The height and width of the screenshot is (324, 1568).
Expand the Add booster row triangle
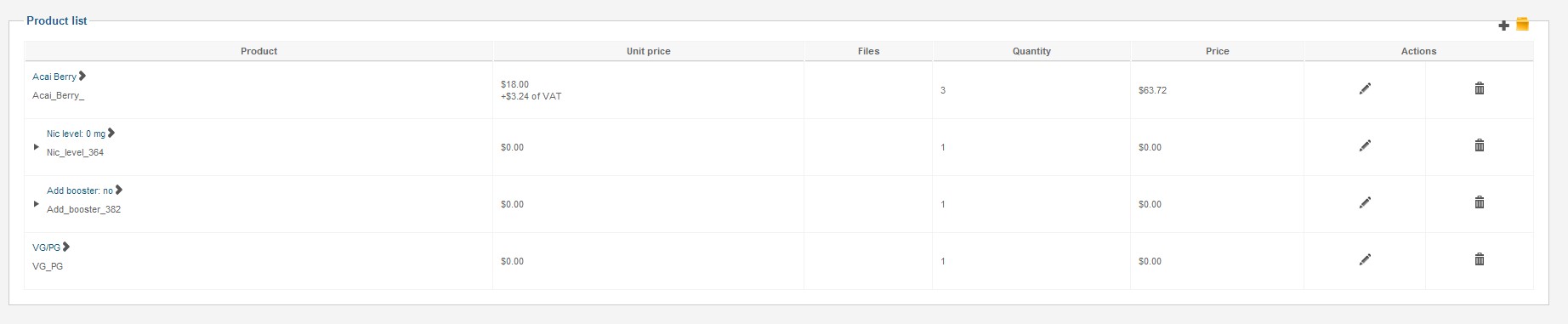coord(37,204)
